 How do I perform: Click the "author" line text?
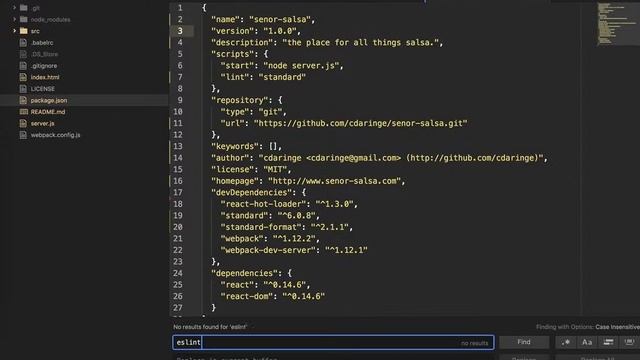tap(379, 158)
